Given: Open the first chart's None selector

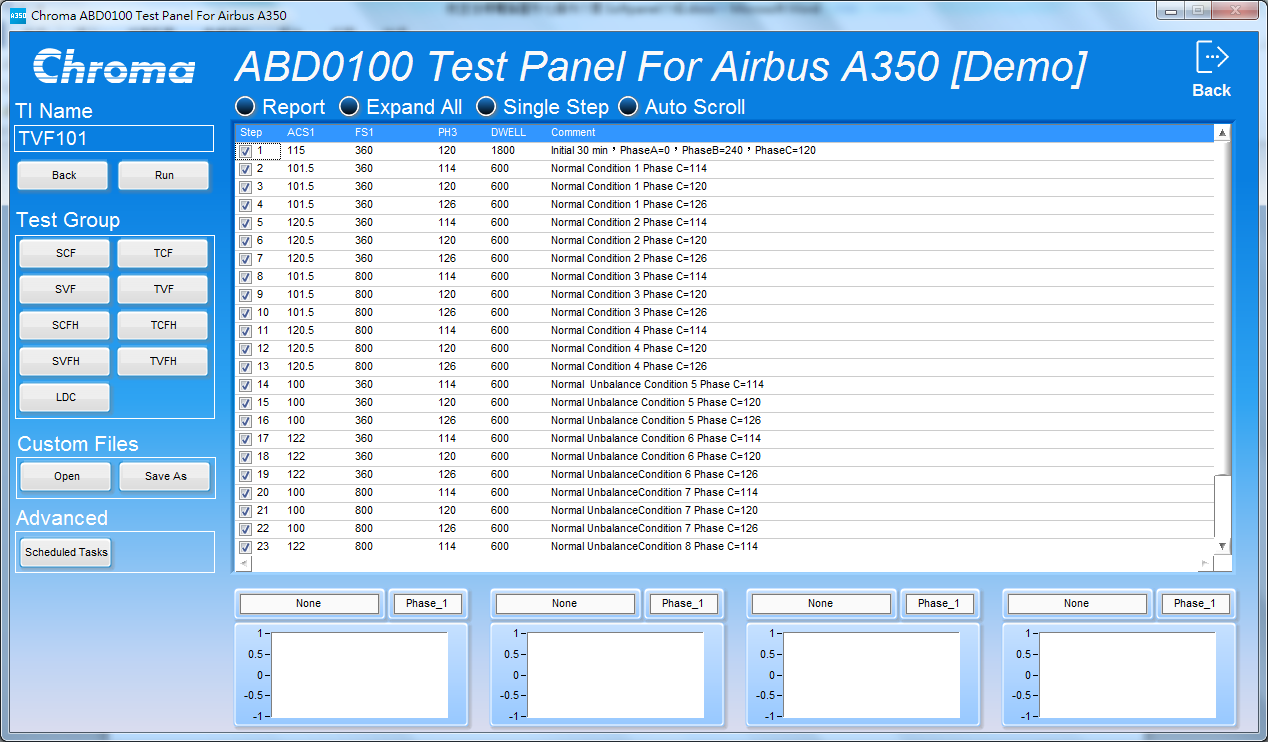Looking at the screenshot, I should [309, 603].
